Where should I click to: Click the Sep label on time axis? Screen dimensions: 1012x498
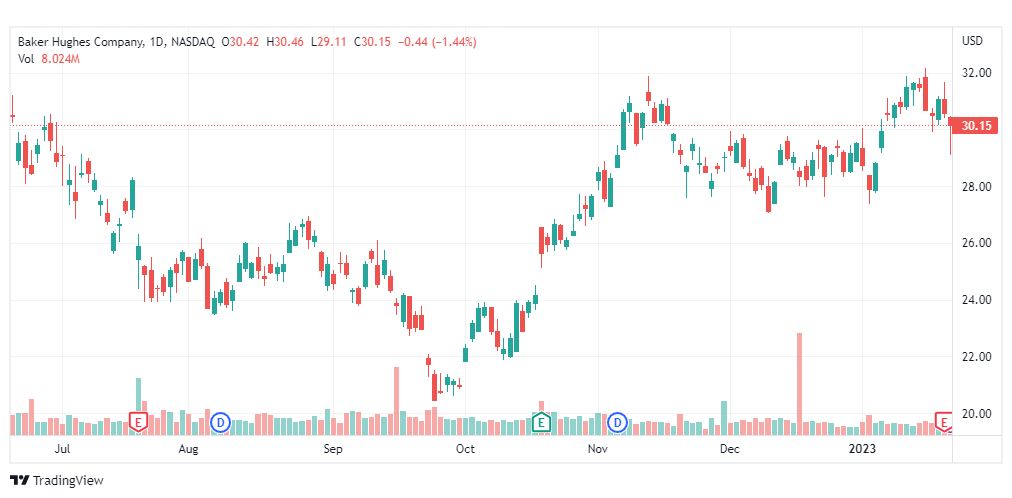coord(332,449)
